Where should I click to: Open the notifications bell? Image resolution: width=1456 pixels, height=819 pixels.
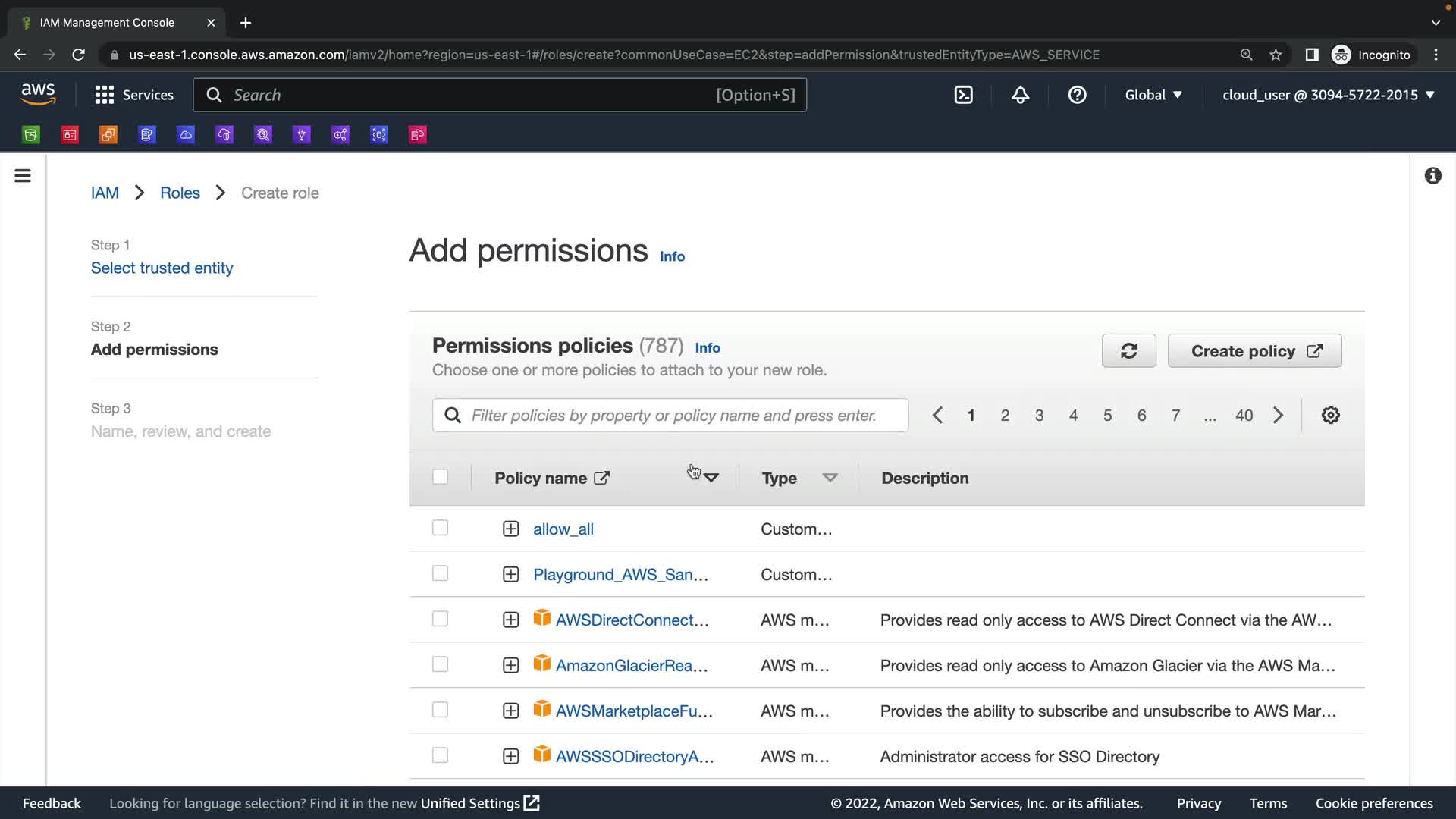[1020, 95]
